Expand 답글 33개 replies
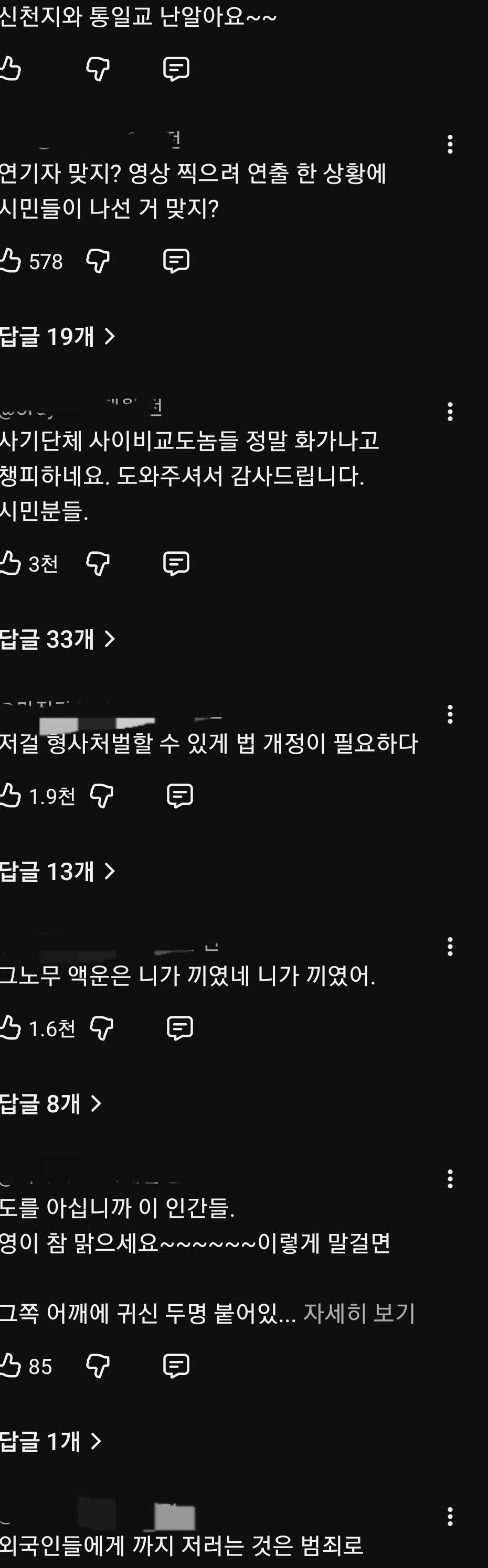 [x=57, y=639]
